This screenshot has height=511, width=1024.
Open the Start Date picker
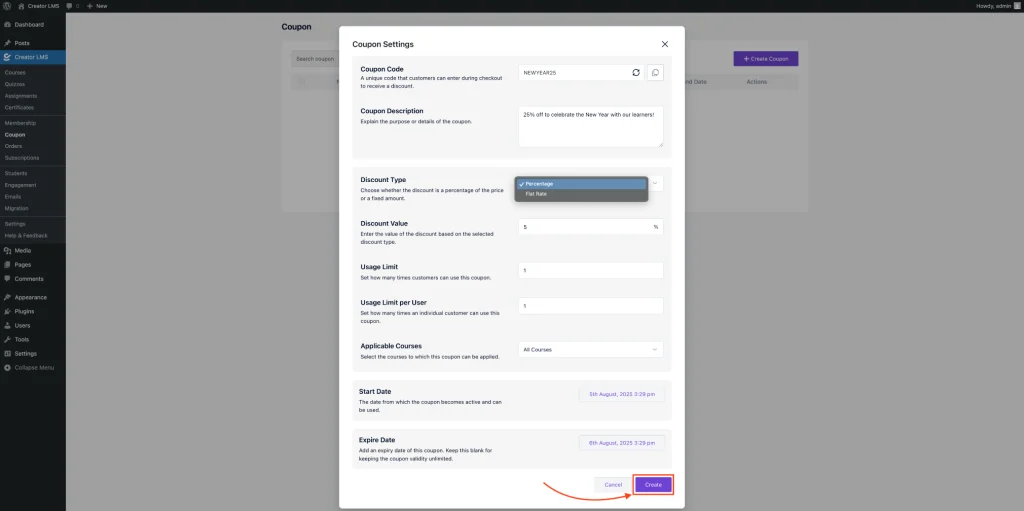click(x=621, y=394)
